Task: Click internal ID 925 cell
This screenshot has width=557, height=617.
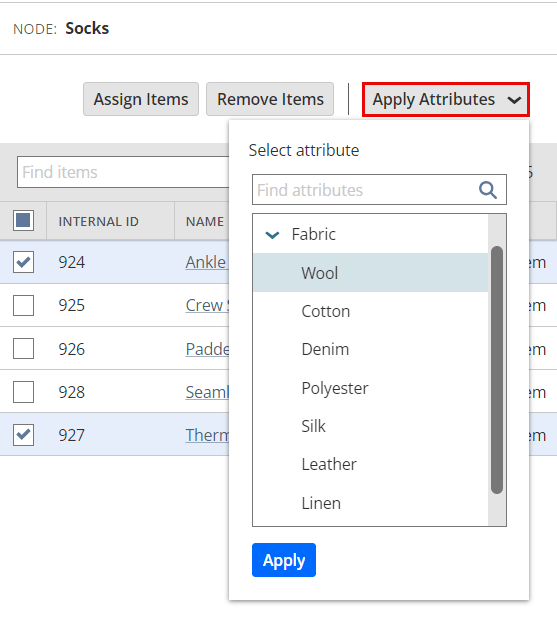Action: [72, 306]
